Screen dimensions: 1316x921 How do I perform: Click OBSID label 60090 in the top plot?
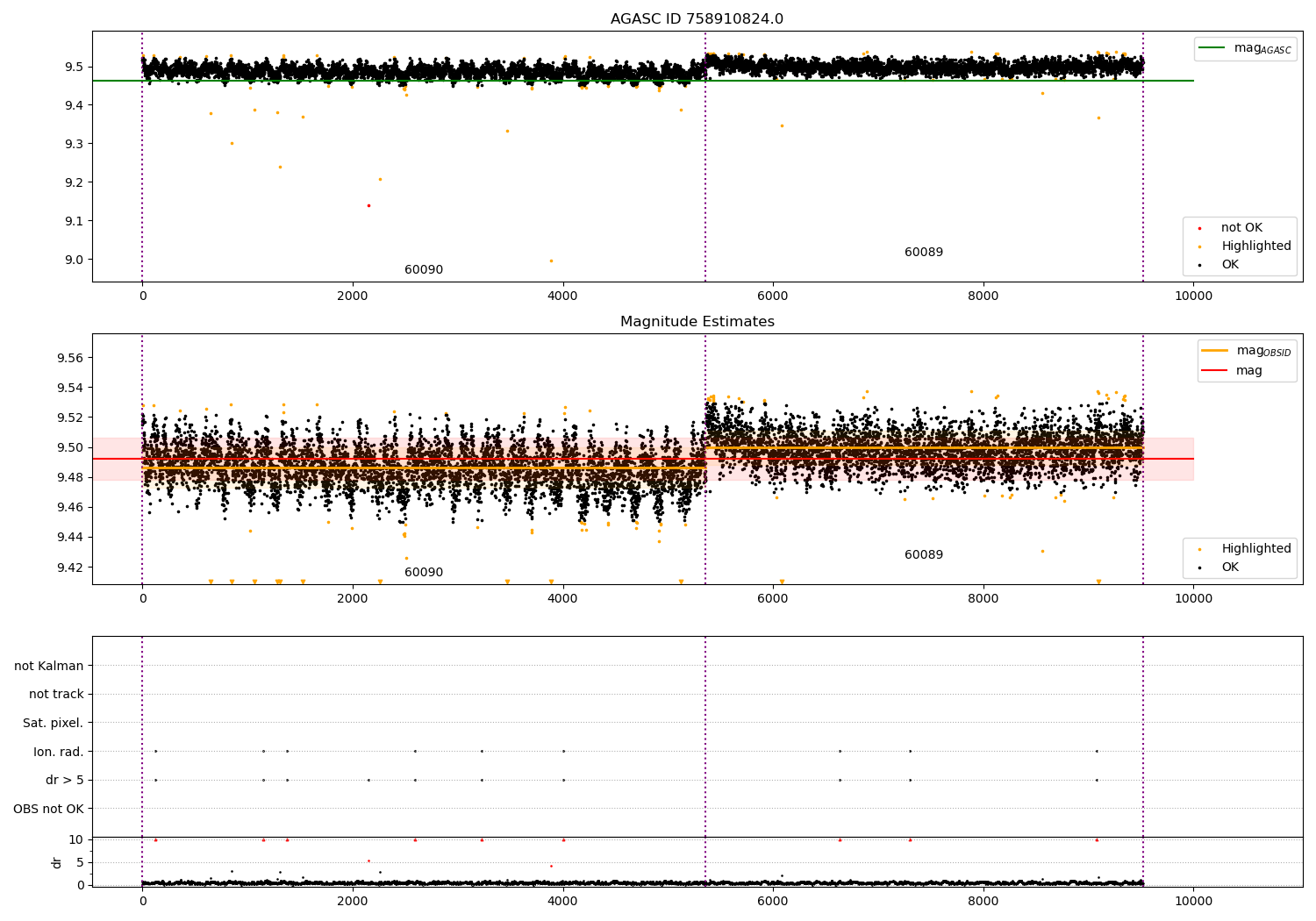point(424,270)
